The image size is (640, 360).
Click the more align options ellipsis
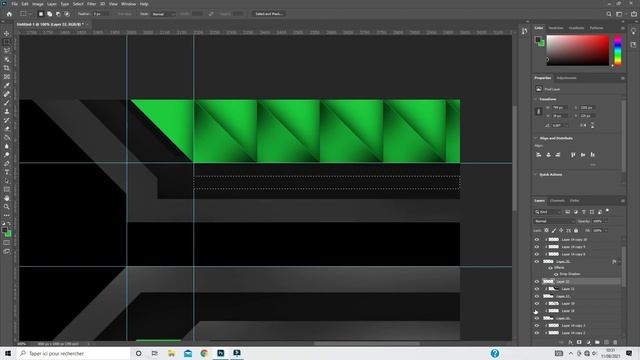click(x=593, y=165)
